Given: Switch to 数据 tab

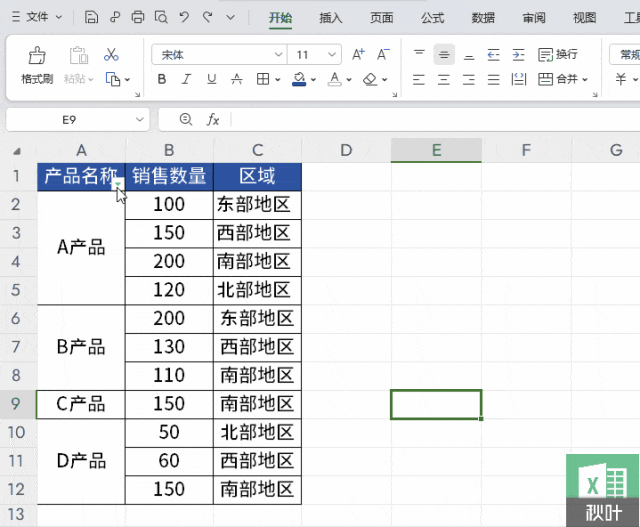Looking at the screenshot, I should coord(483,18).
